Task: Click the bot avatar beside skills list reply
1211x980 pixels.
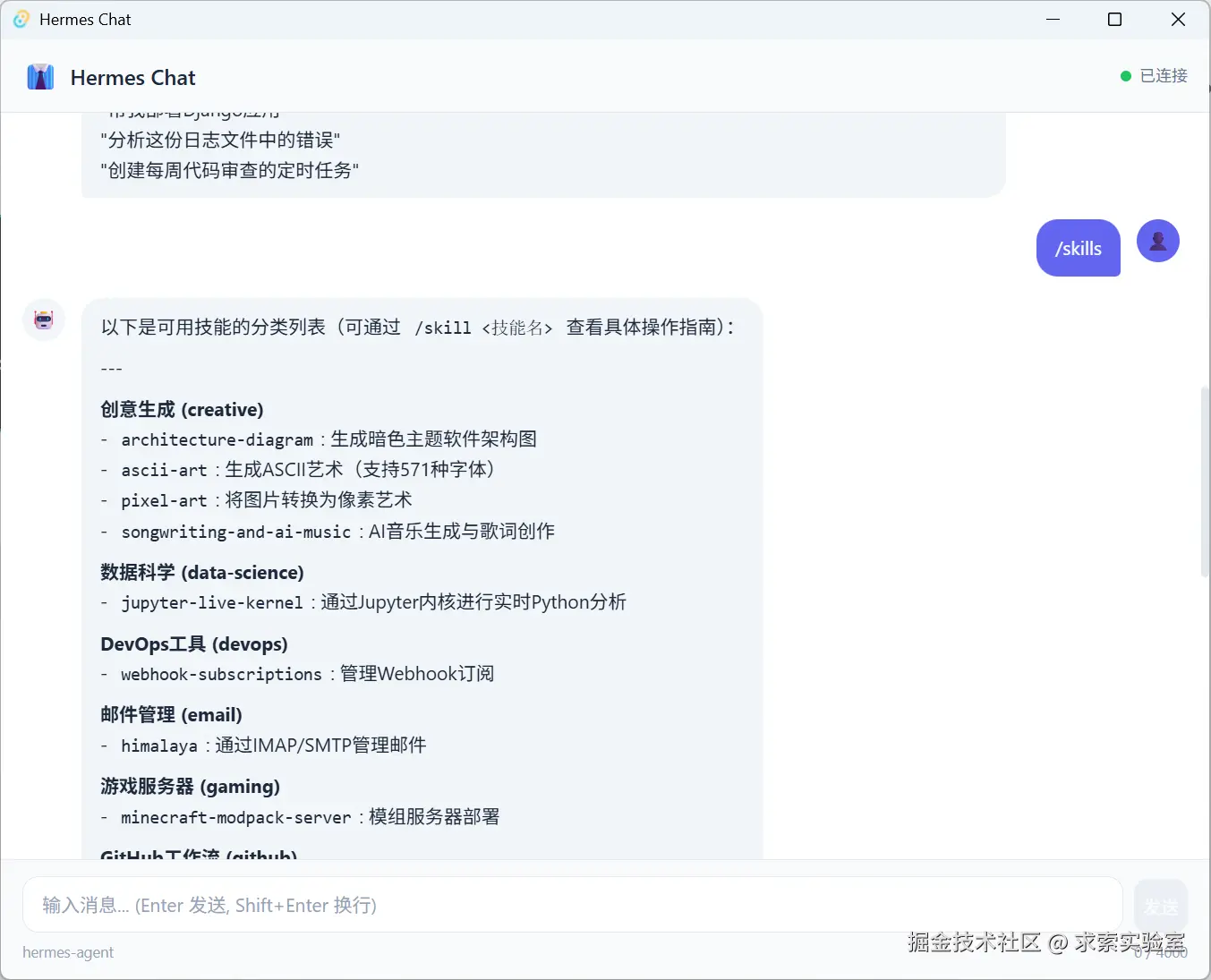Action: coord(44,320)
